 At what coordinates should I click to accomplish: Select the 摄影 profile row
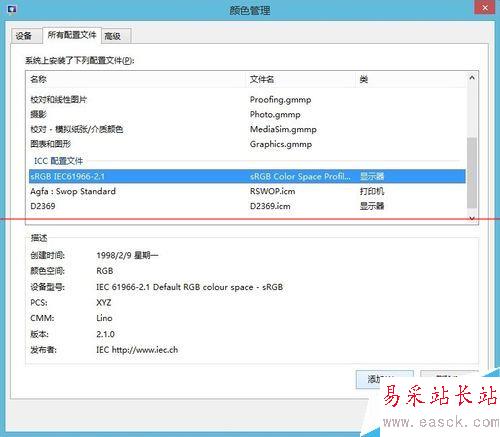click(x=247, y=114)
